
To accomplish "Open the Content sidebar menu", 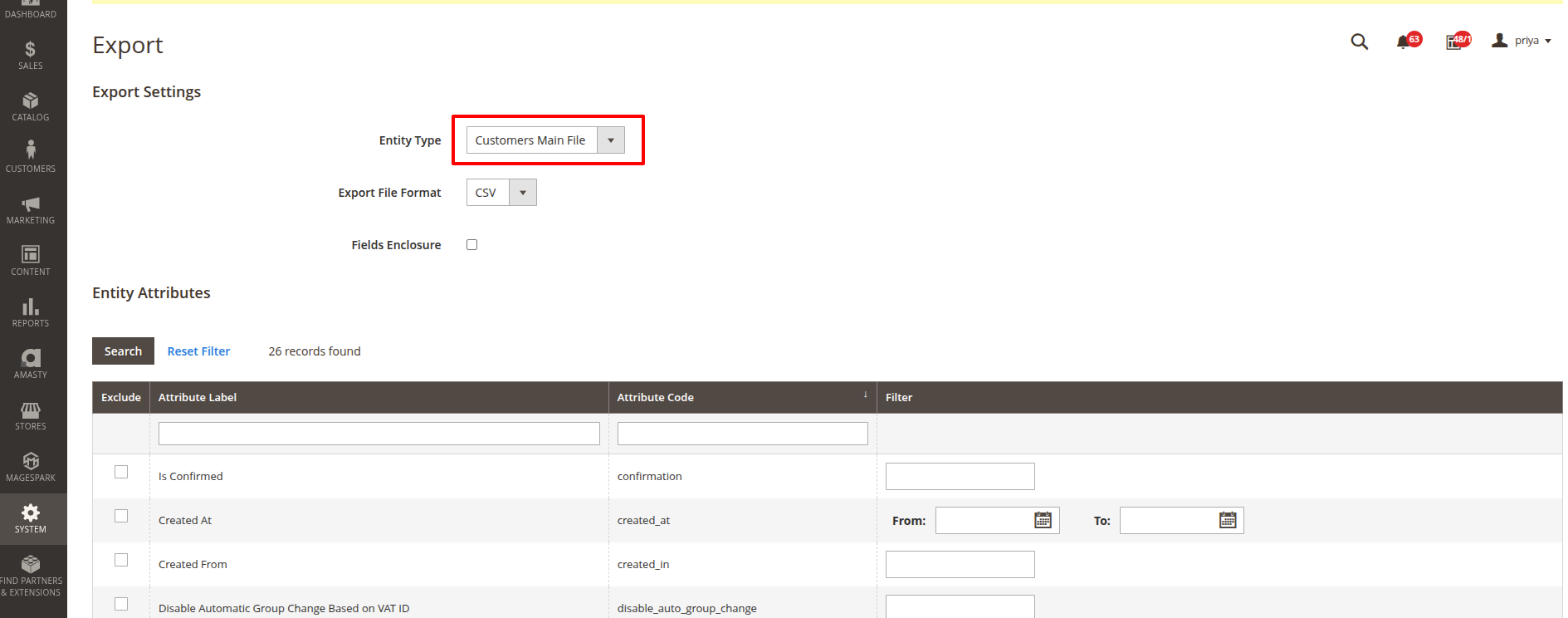I will pos(31,261).
